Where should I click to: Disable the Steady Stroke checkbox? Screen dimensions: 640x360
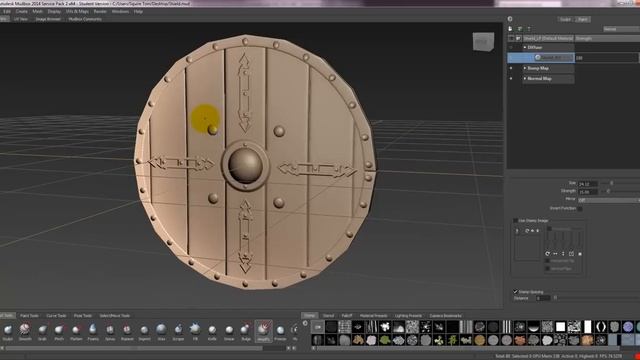click(x=516, y=292)
